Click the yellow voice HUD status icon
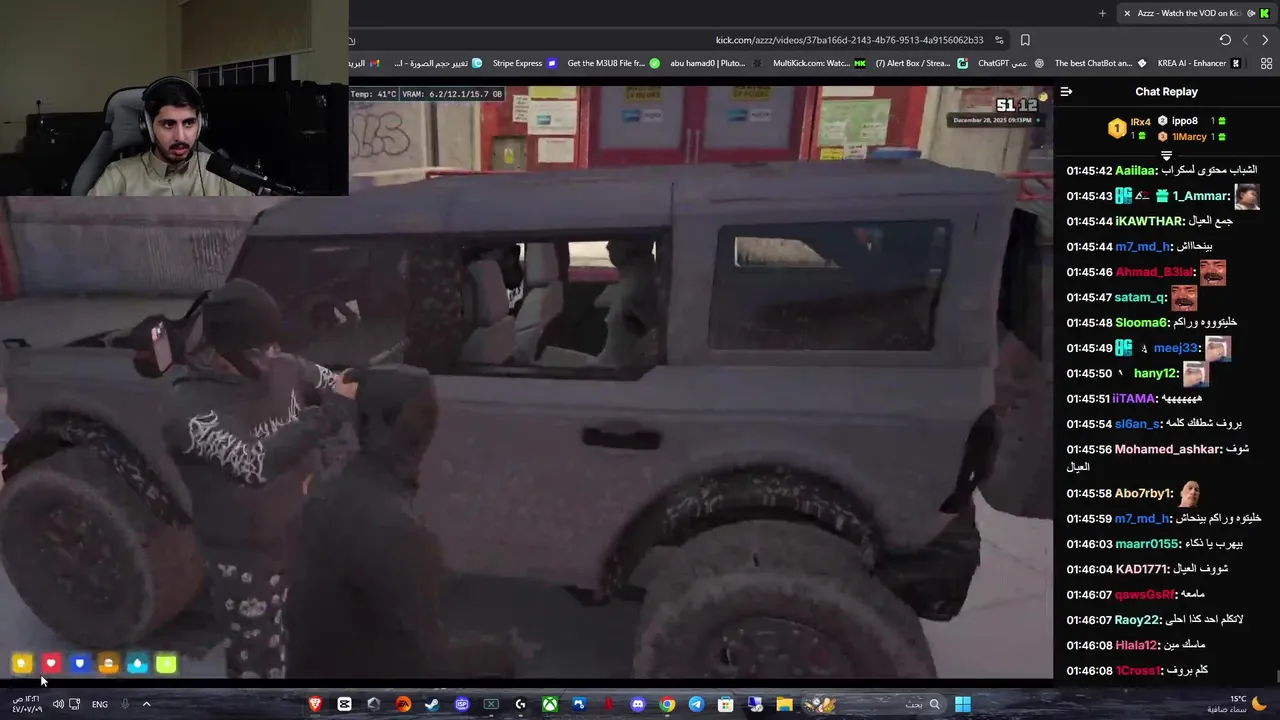 coord(22,663)
